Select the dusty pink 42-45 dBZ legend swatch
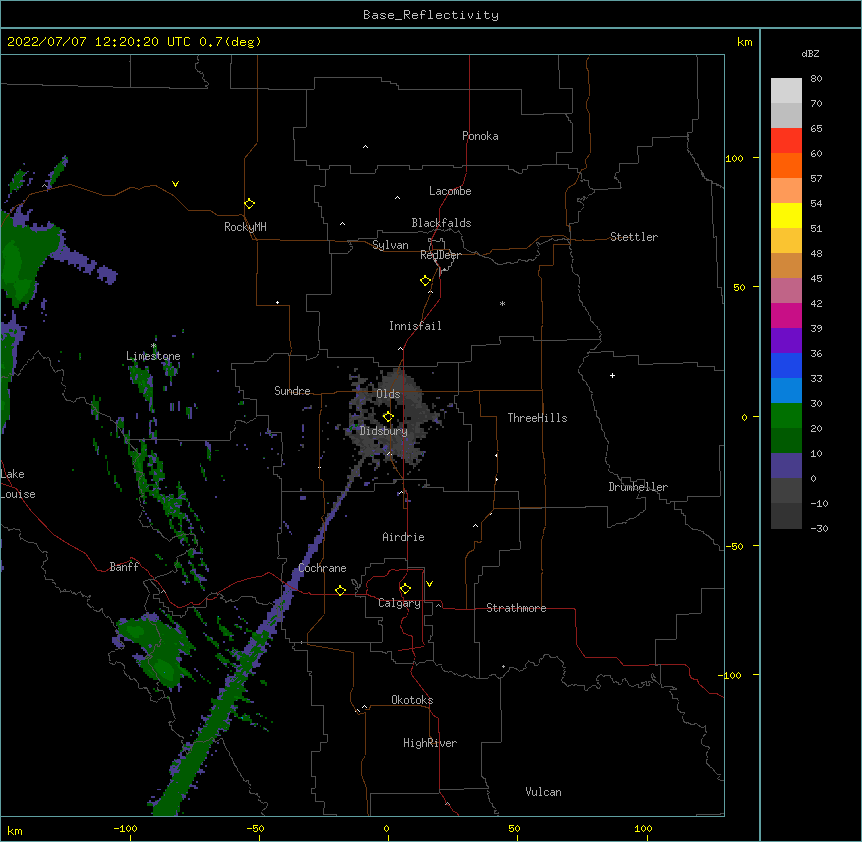Viewport: 862px width, 842px height. pos(786,291)
